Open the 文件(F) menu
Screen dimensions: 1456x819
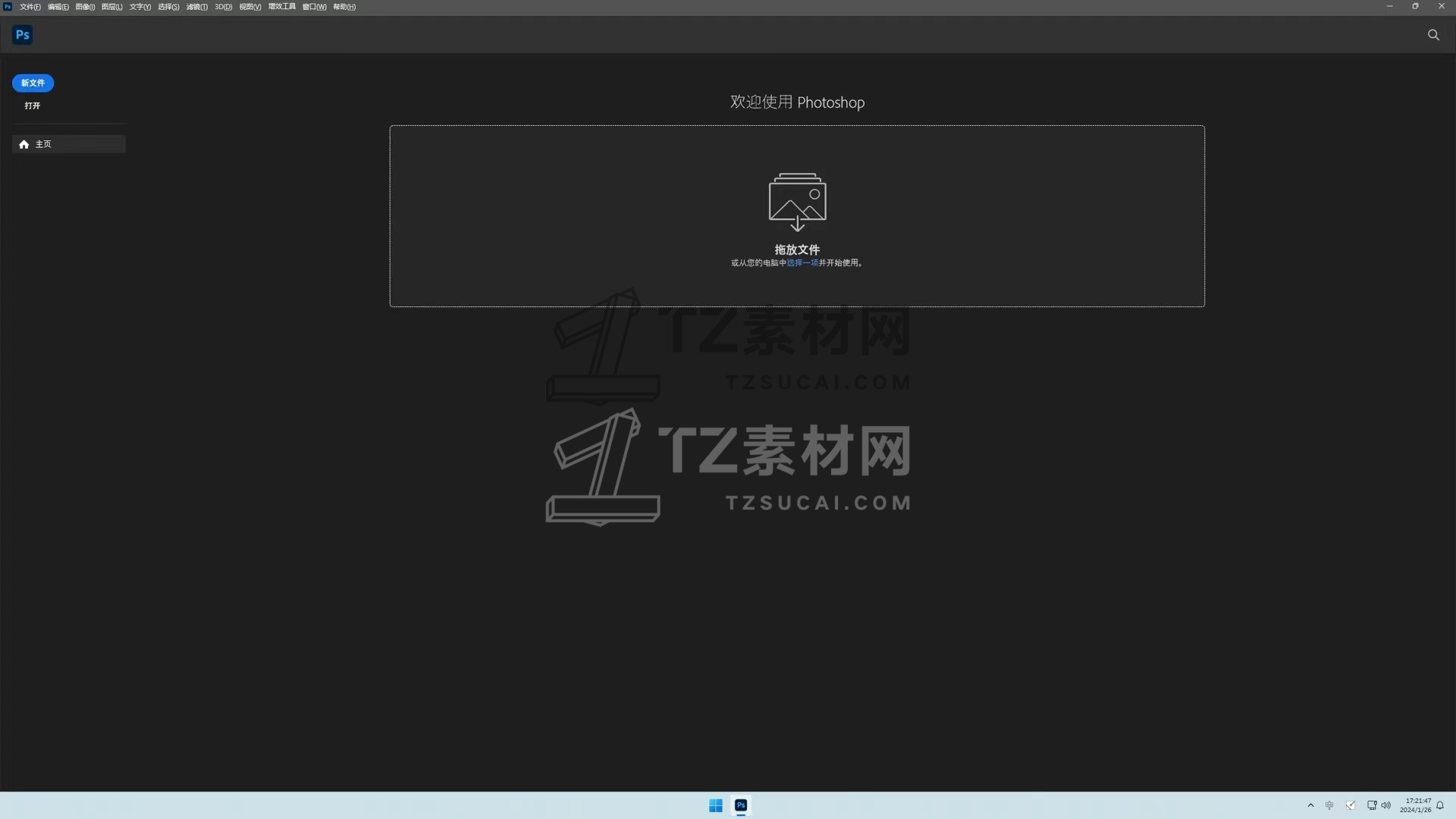tap(30, 7)
